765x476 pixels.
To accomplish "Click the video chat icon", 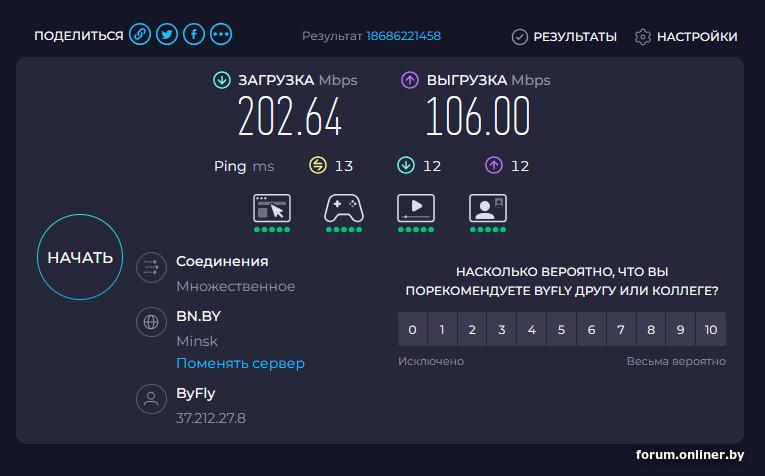I will [x=488, y=208].
